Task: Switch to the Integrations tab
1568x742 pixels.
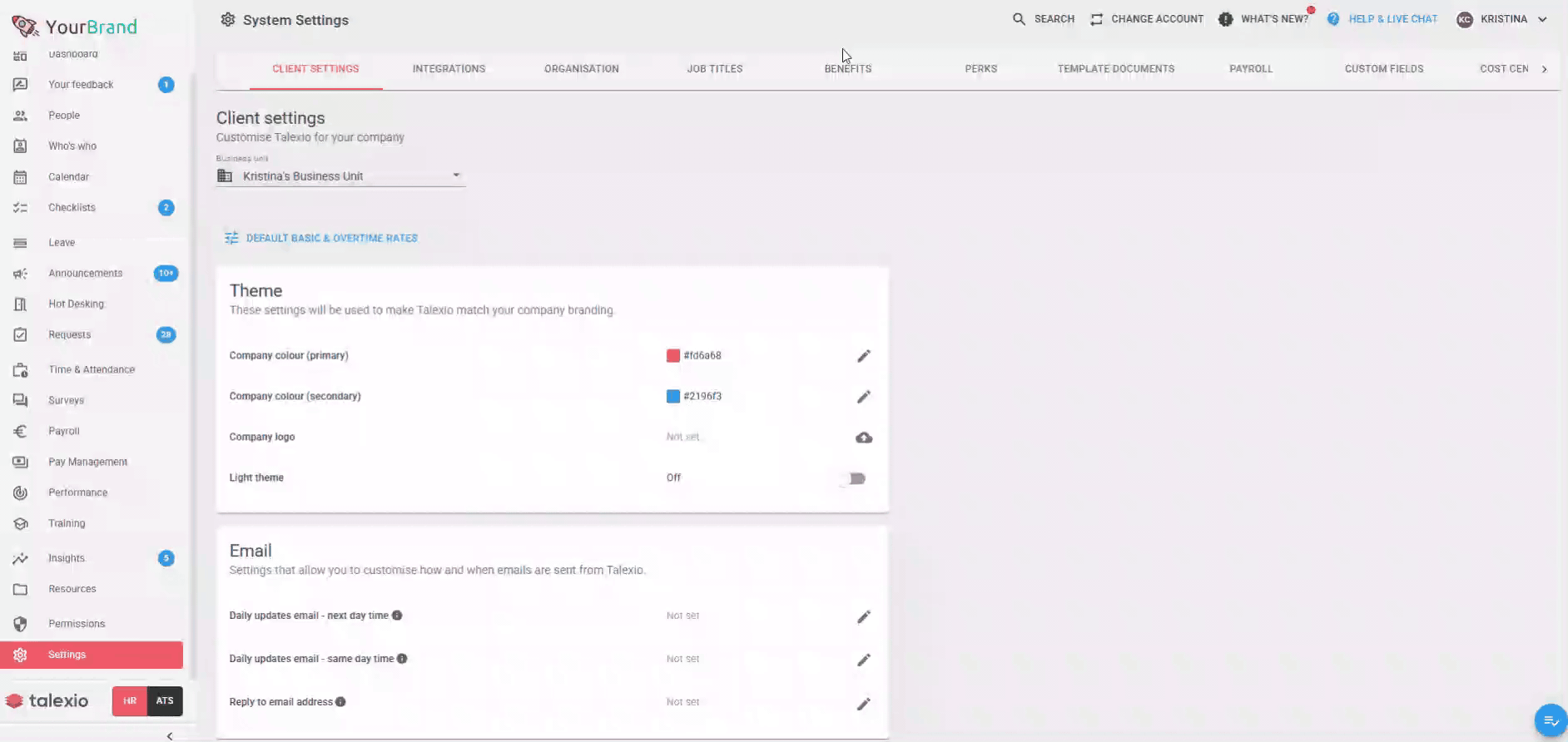Action: pyautogui.click(x=449, y=69)
